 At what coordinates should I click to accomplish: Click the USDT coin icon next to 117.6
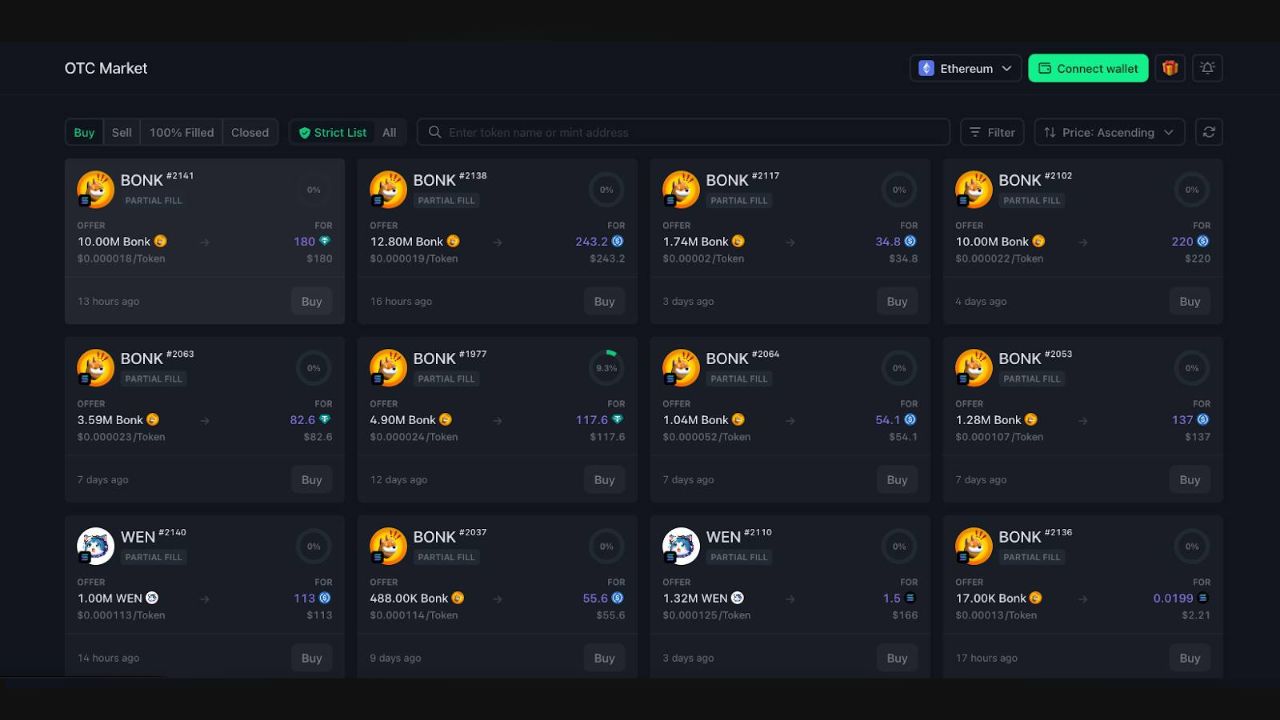click(x=618, y=420)
